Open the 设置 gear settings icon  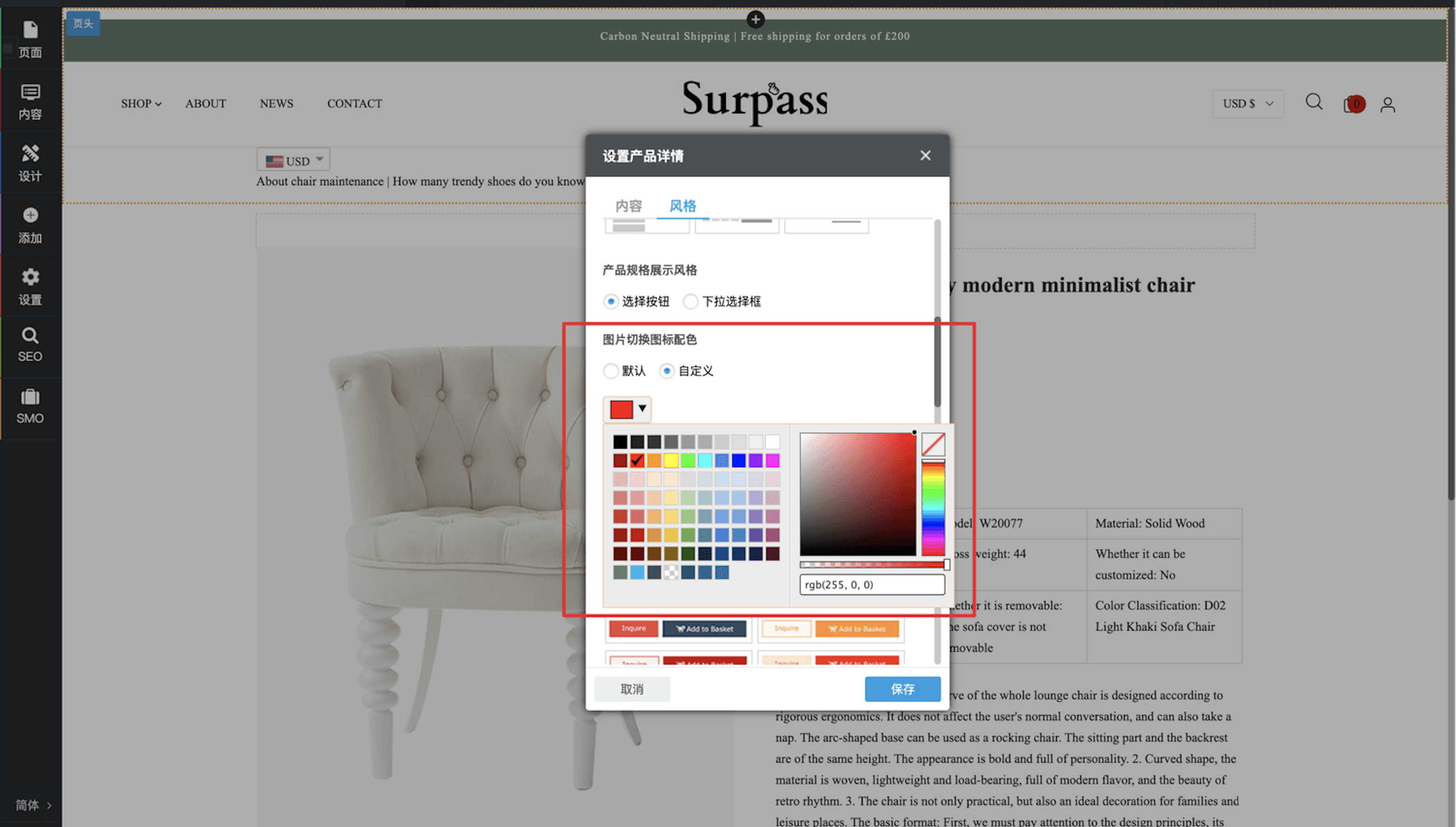30,286
